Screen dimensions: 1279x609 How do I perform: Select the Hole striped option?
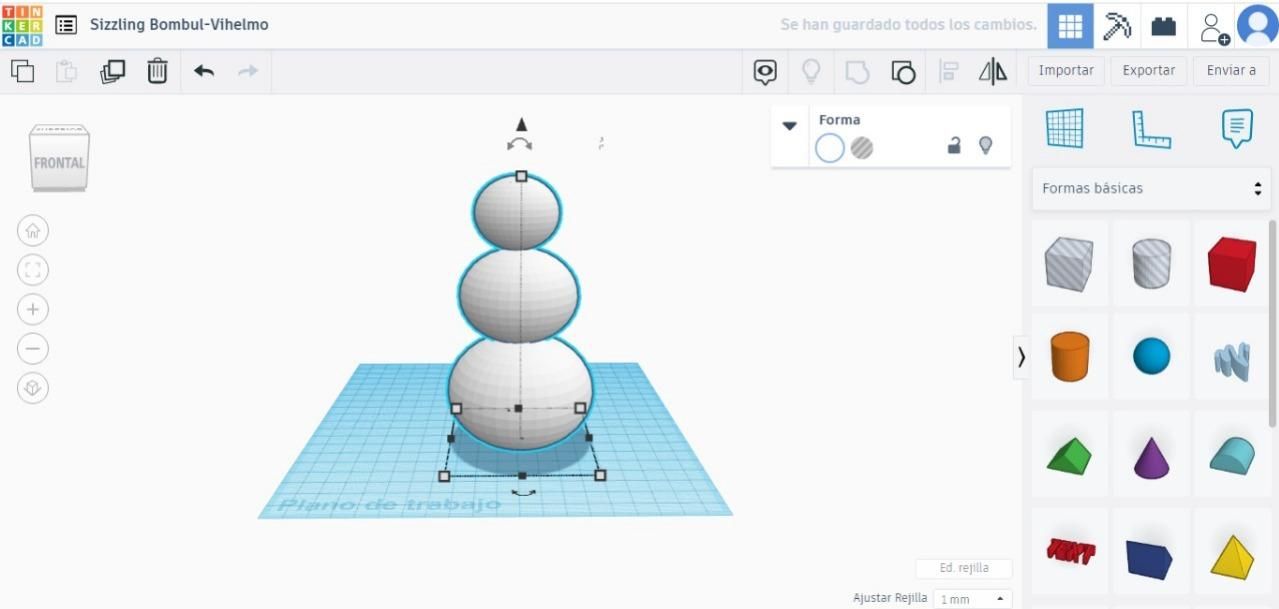862,148
